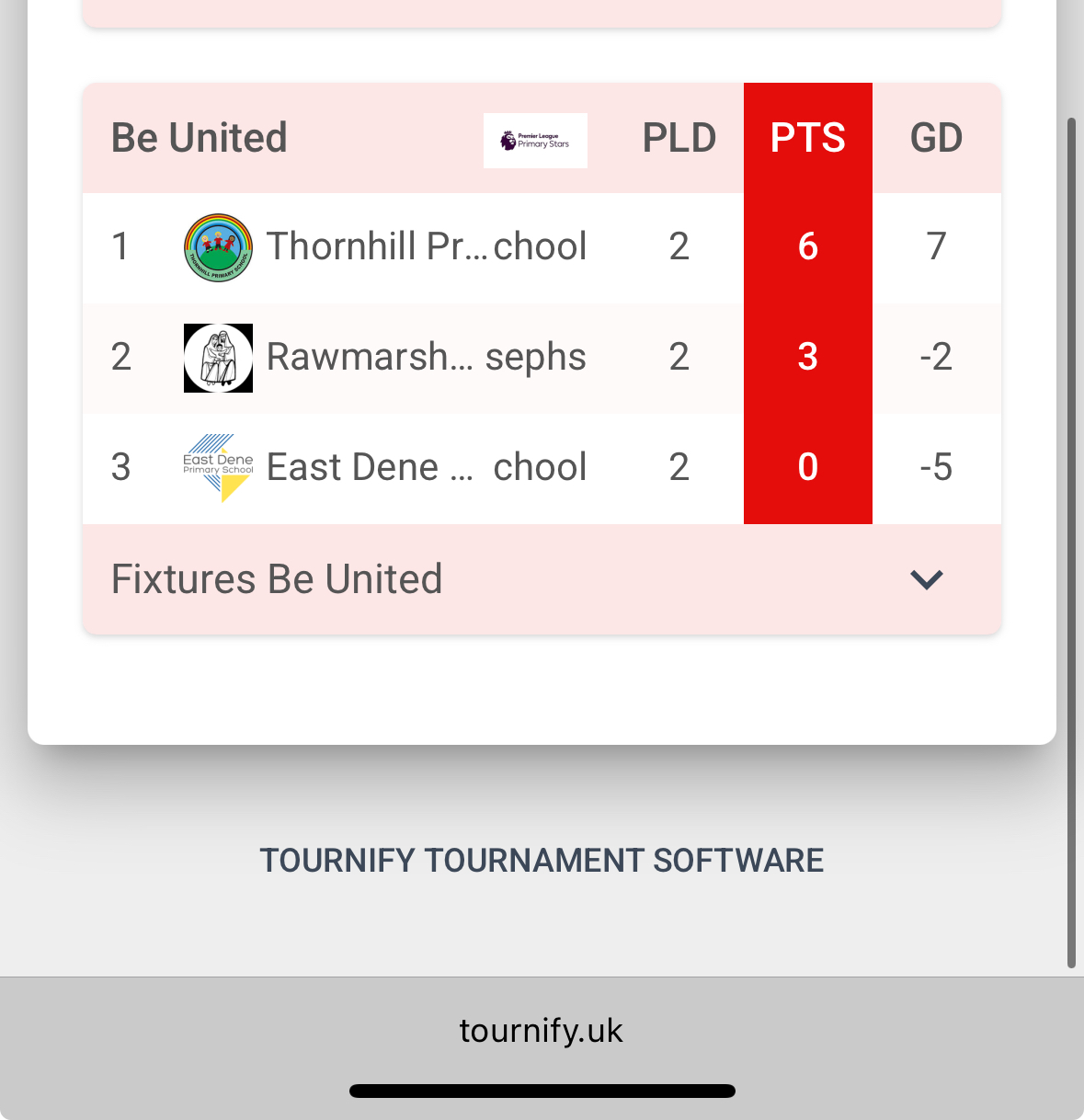Sort by the PTS column header
Screen dimensions: 1084x1120
point(807,138)
